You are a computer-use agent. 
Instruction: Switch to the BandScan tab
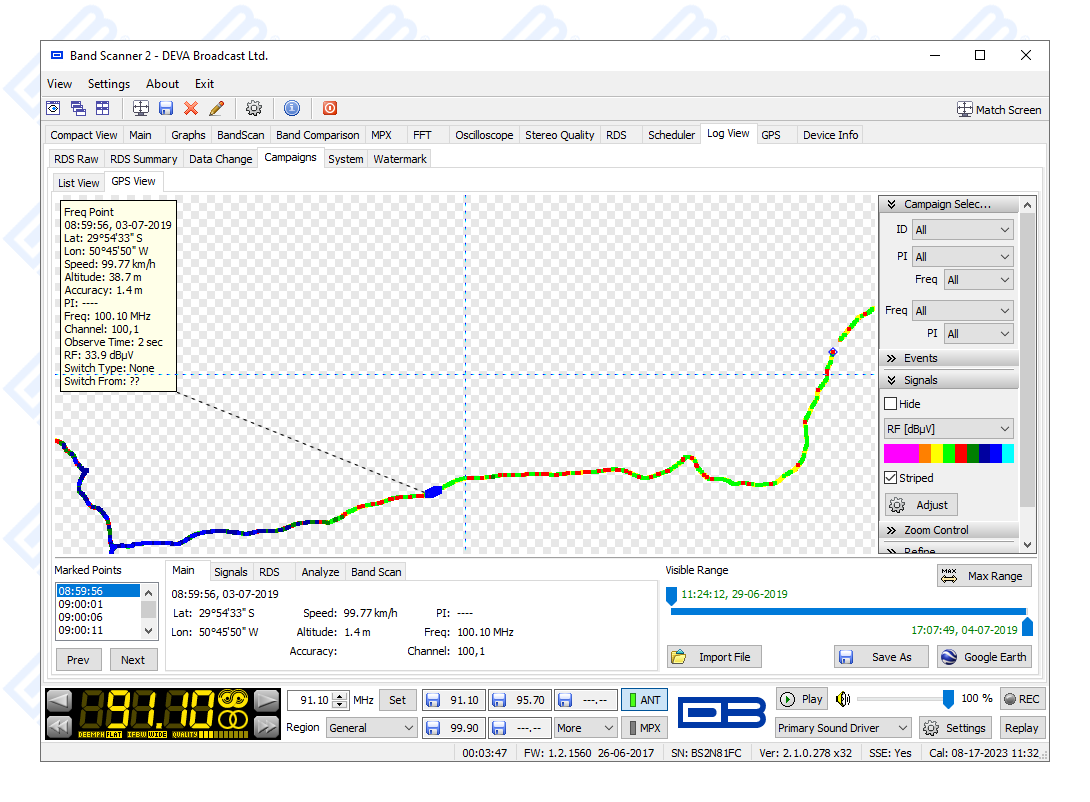(x=240, y=135)
